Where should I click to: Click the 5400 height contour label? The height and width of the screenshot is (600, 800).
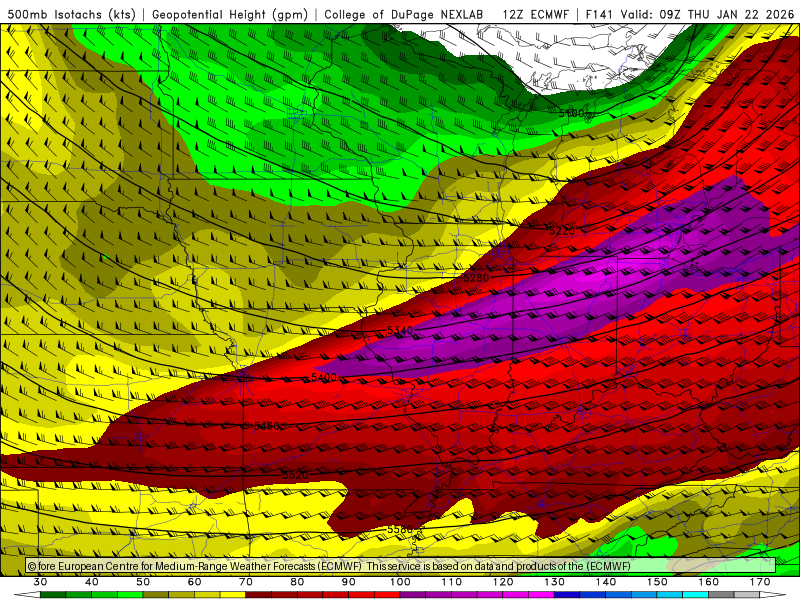point(324,377)
